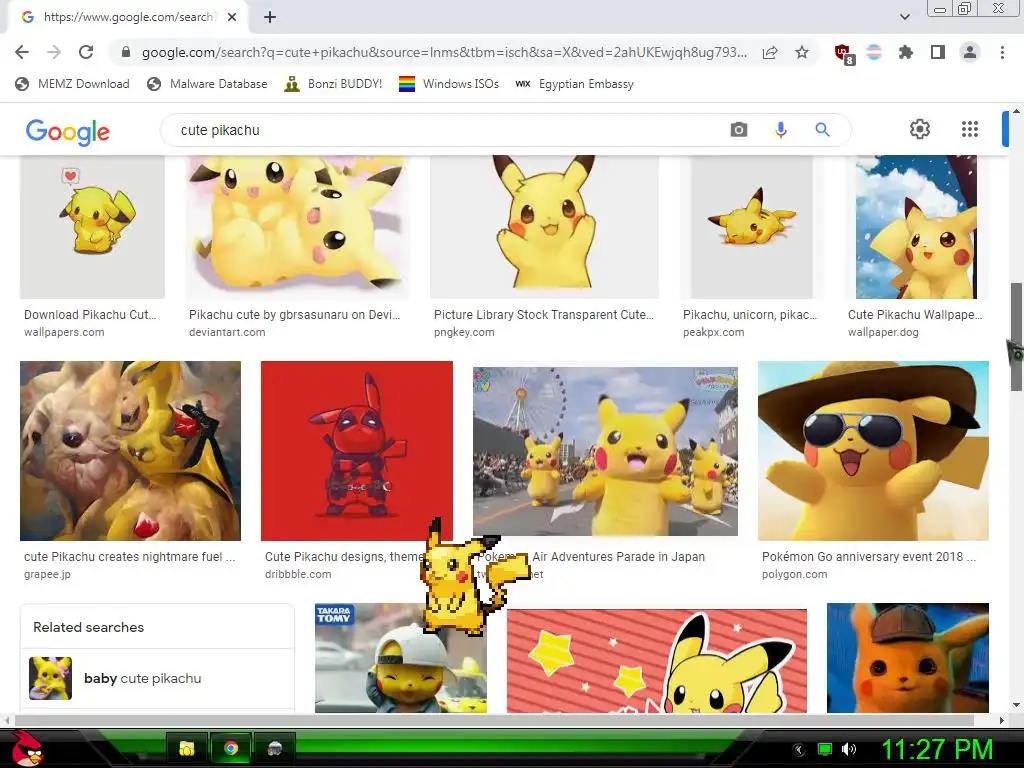Open the red Deadpool Pikachu image
This screenshot has width=1024, height=768.
(357, 451)
